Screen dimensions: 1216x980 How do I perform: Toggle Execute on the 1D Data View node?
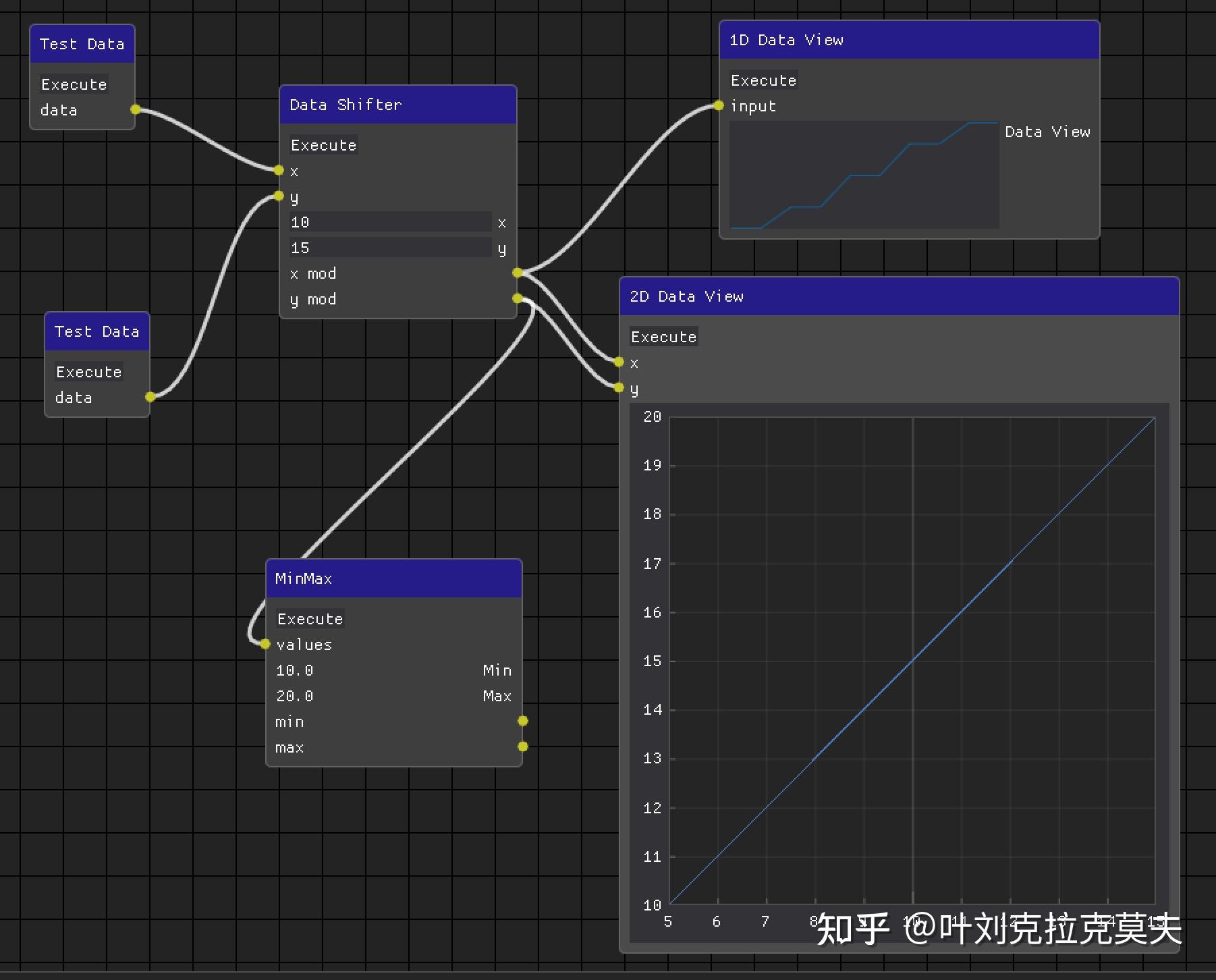click(763, 80)
